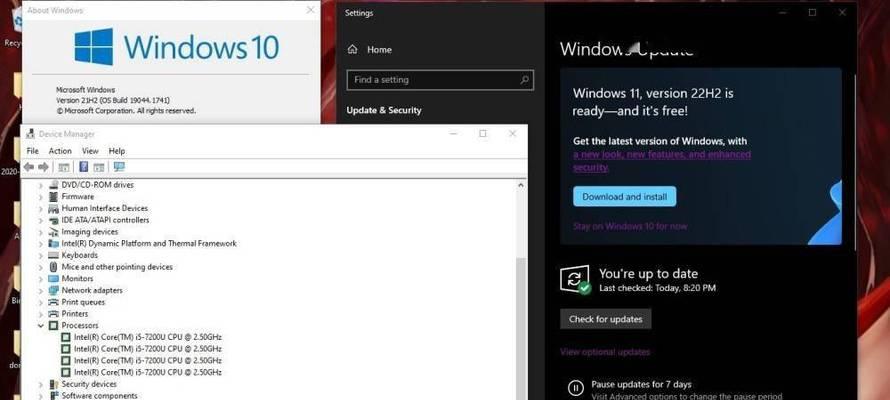The height and width of the screenshot is (400, 890).
Task: Click the Network adapters icon
Action: [x=53, y=290]
